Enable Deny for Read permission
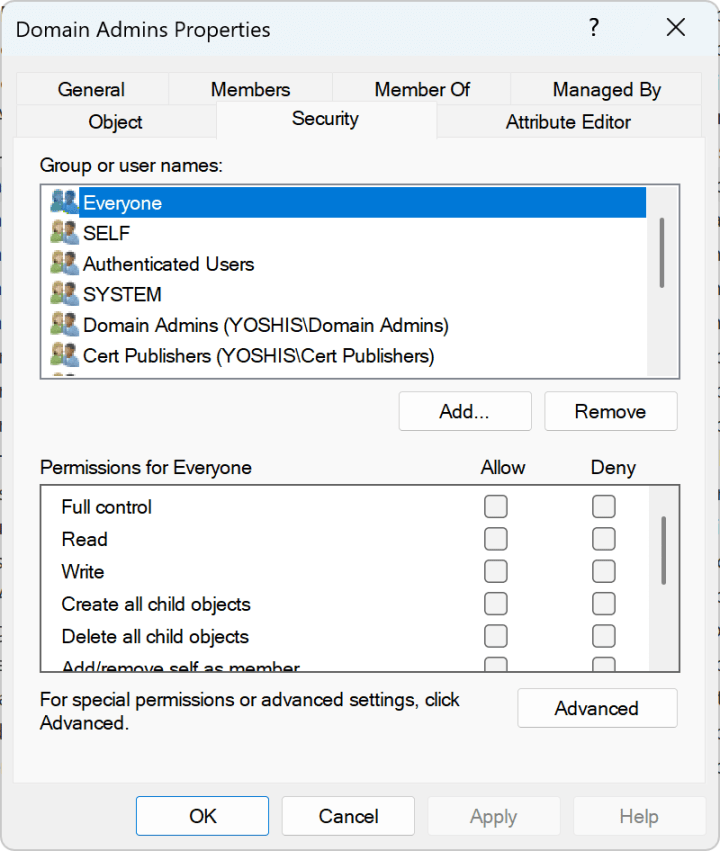Screen dimensions: 720x851 (603, 539)
